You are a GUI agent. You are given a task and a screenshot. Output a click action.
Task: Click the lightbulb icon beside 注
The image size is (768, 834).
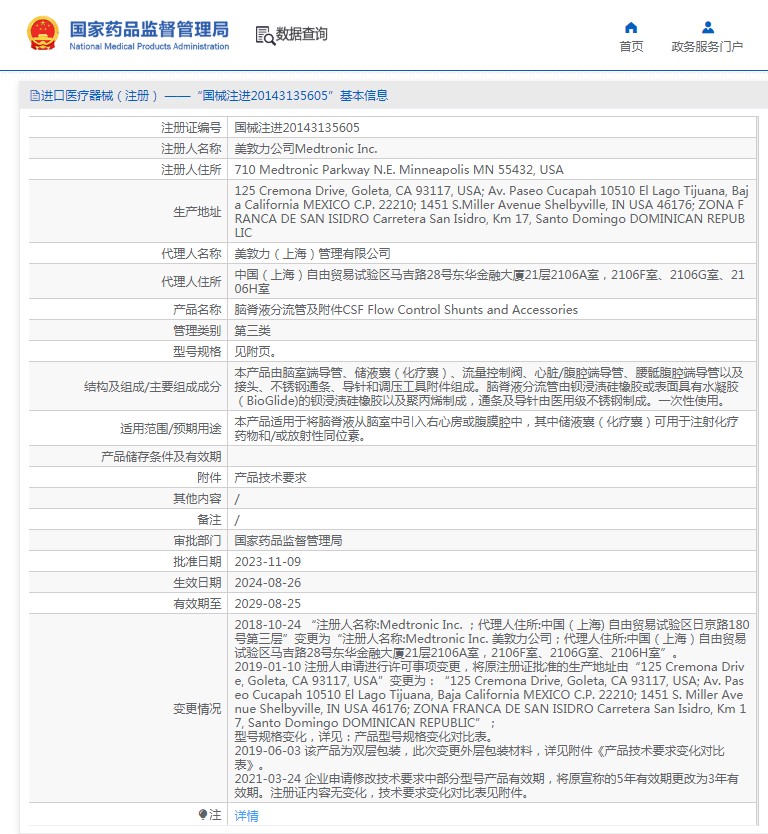point(203,815)
